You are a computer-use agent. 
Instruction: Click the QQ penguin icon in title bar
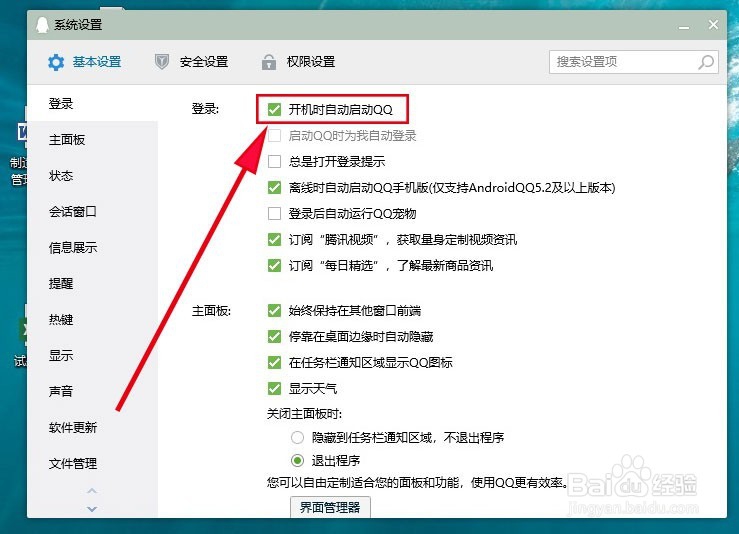coord(42,25)
